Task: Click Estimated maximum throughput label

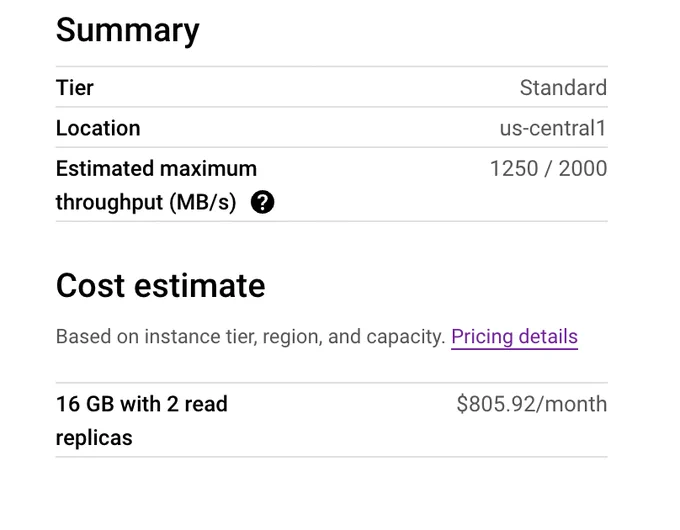Action: coord(157,185)
